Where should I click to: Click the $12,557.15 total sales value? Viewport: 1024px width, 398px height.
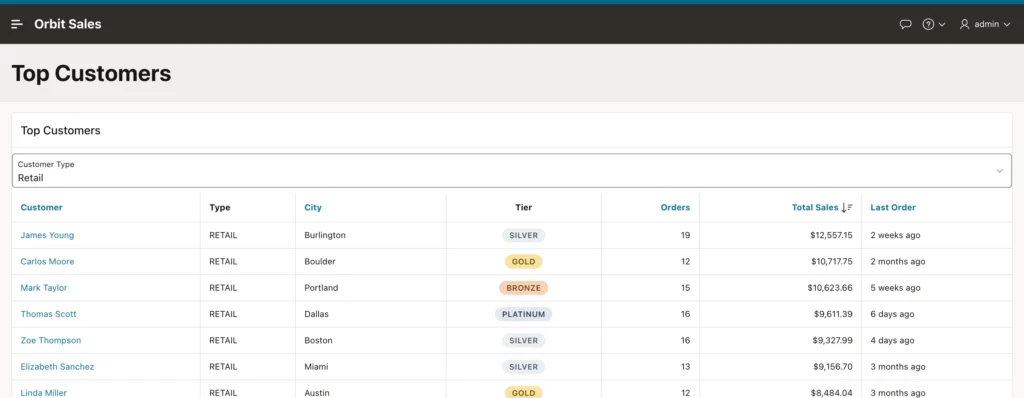(830, 235)
